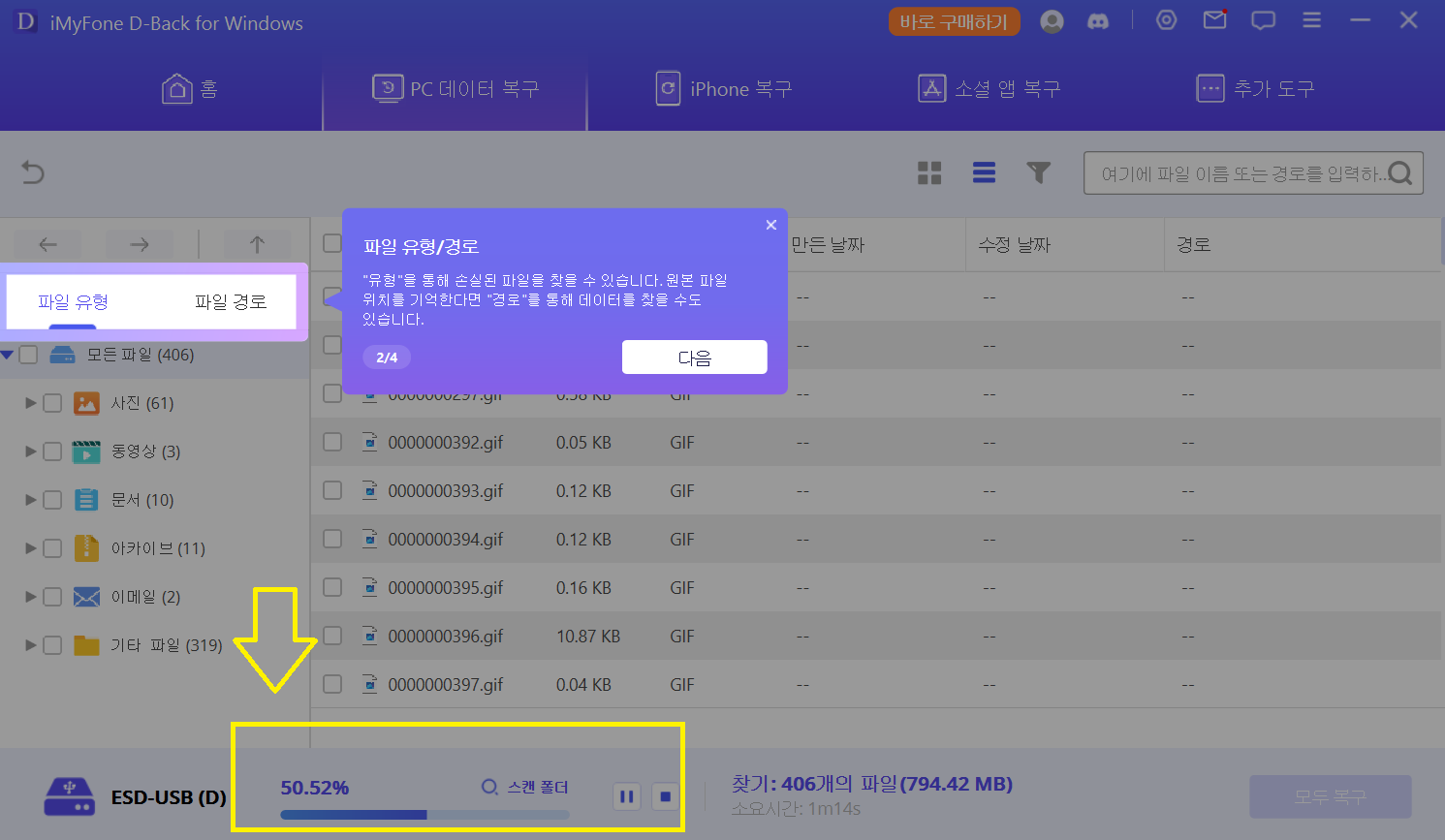Screen dimensions: 1445x840
Task: Select the 0000000393.gif row name
Action: [x=446, y=490]
